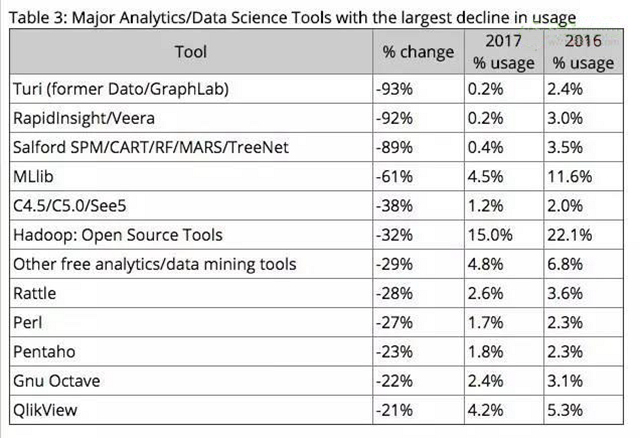
Task: Click the QlikView tool name
Action: click(46, 411)
